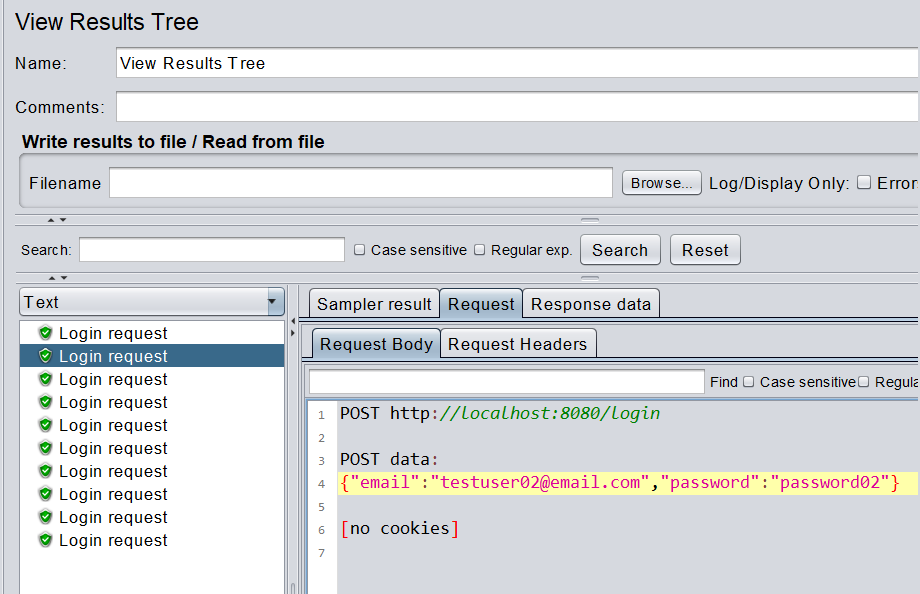920x594 pixels.
Task: Open the Response data tab
Action: 591,304
